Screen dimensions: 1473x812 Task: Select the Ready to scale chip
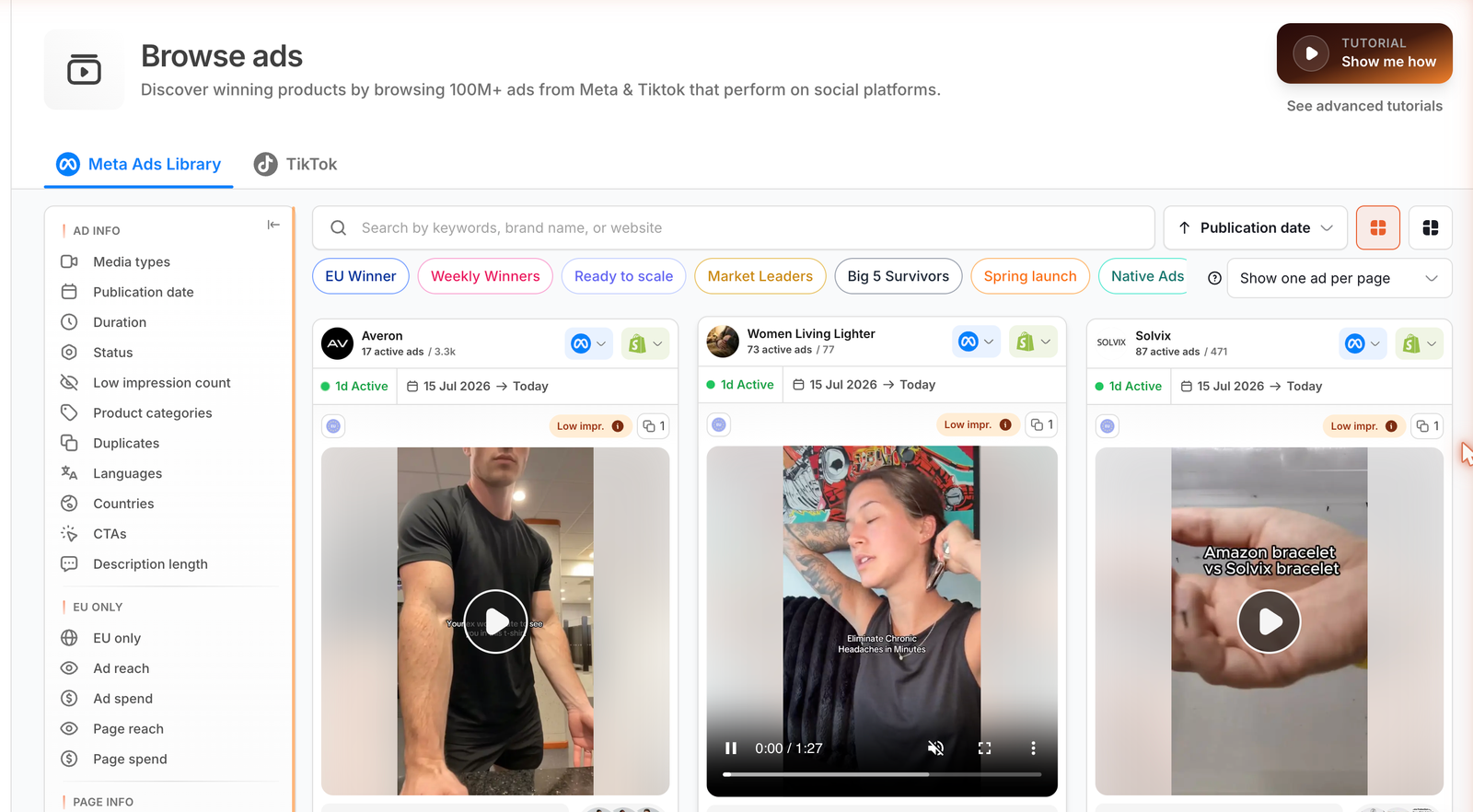click(623, 276)
